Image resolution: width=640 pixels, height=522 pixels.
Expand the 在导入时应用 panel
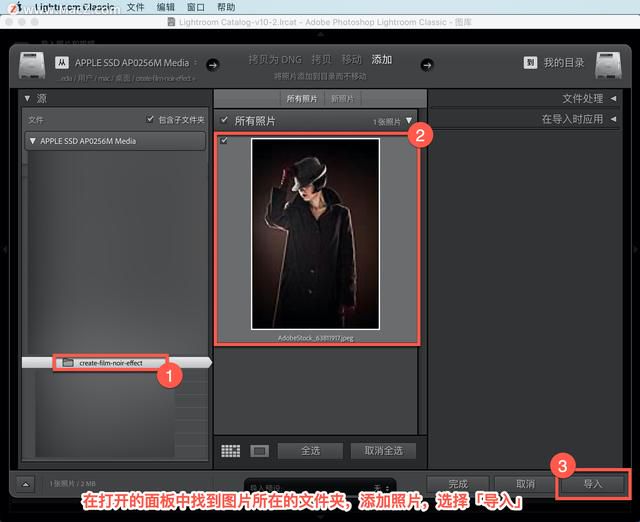(x=613, y=119)
